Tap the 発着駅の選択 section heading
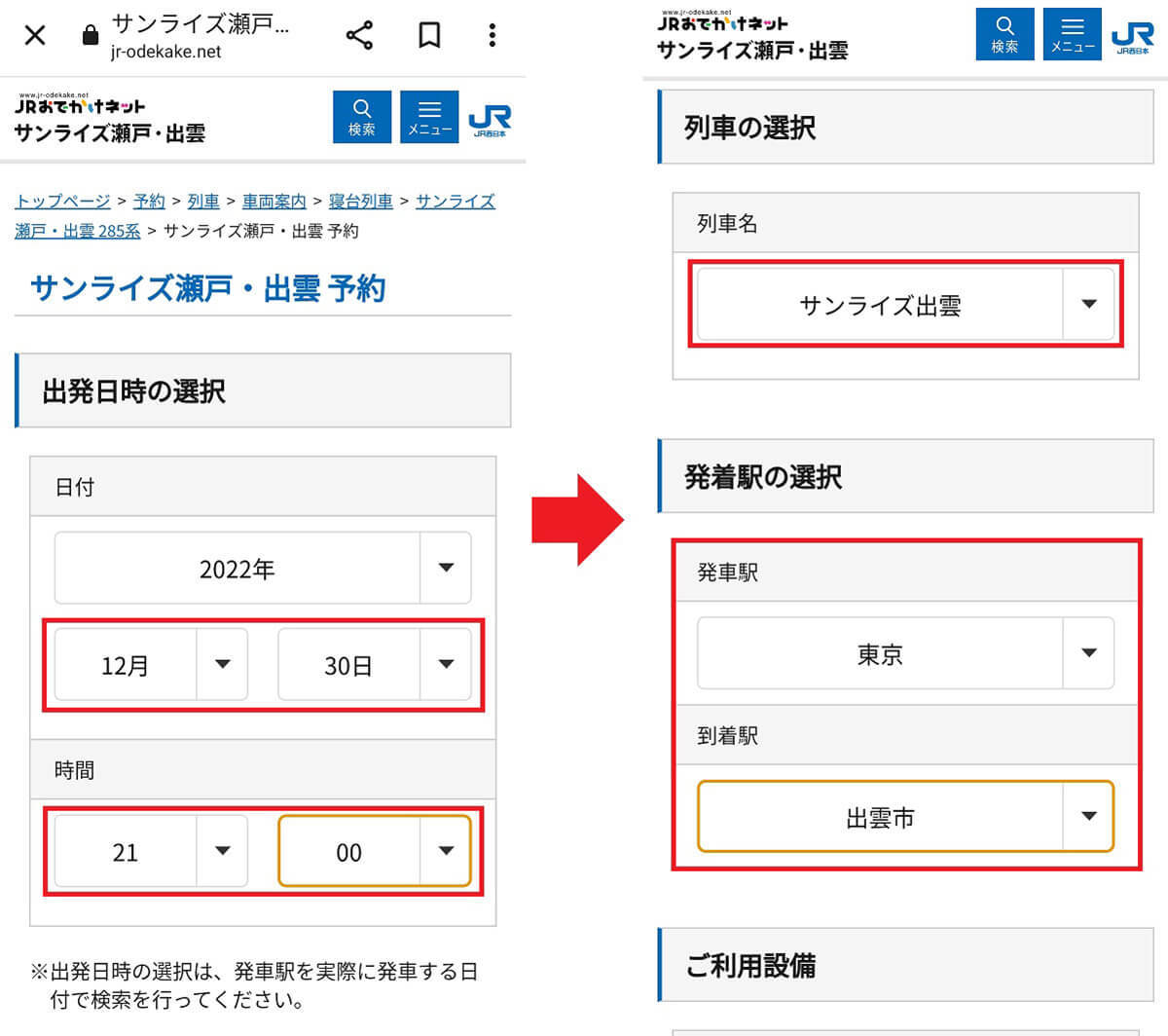This screenshot has width=1168, height=1036. pyautogui.click(x=763, y=477)
